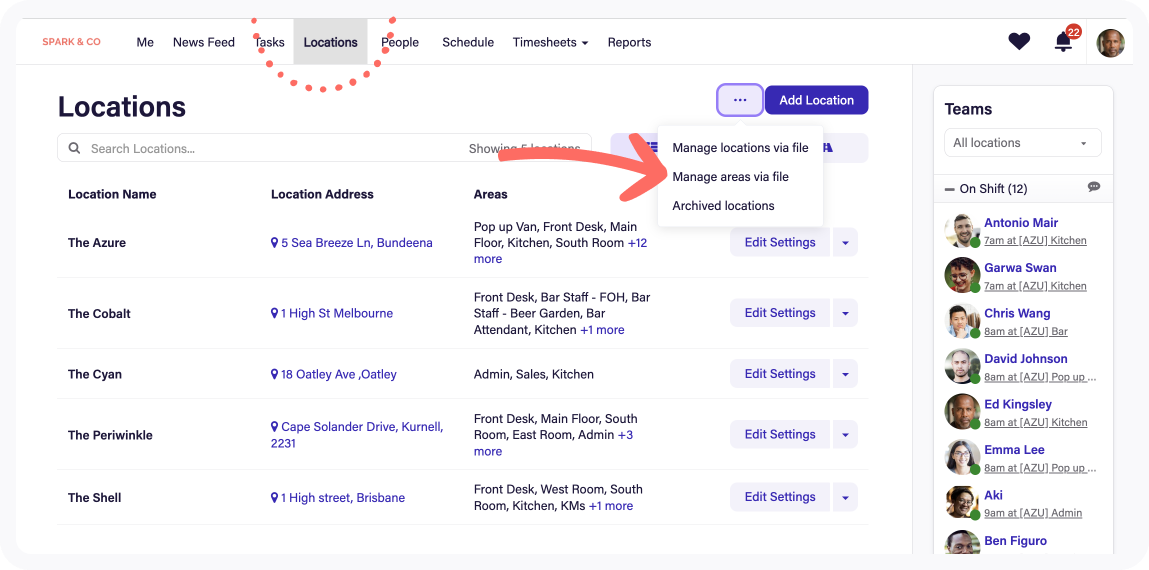Expand The Shell's Edit Settings arrow
Image resolution: width=1149 pixels, height=570 pixels.
(845, 497)
